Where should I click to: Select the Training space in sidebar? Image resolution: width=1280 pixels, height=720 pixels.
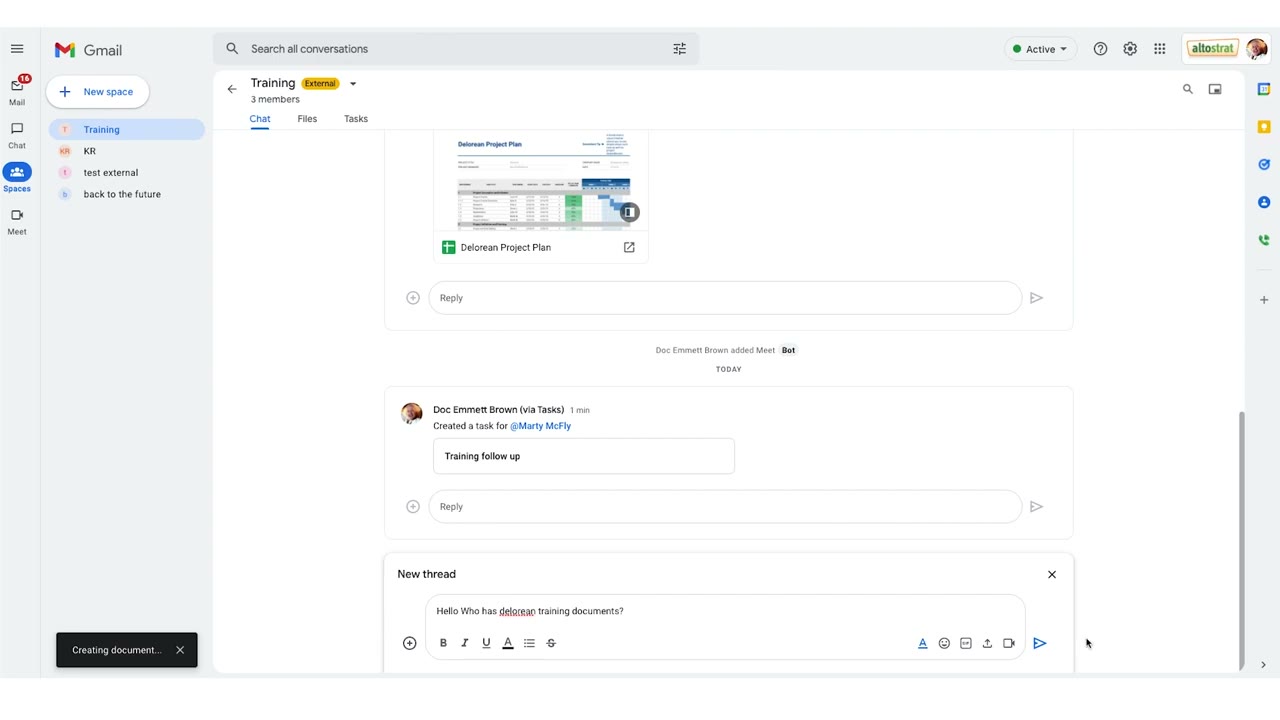click(x=127, y=130)
